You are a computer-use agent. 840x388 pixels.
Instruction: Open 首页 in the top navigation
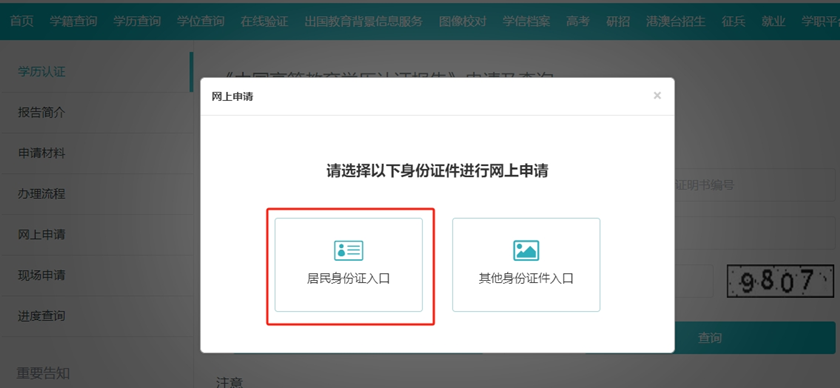coord(21,21)
